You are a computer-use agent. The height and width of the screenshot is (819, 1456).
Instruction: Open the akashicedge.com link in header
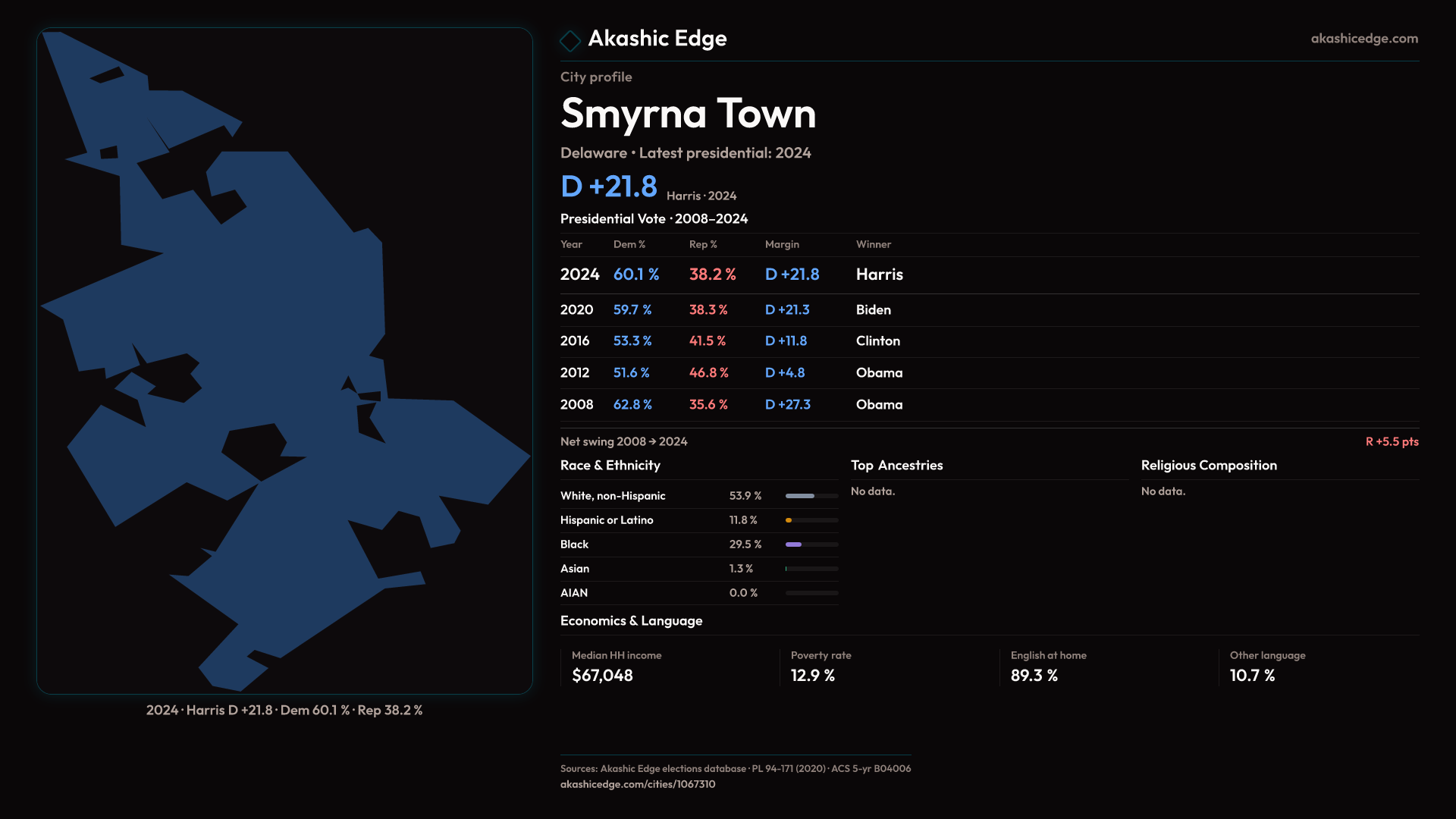[x=1363, y=39]
